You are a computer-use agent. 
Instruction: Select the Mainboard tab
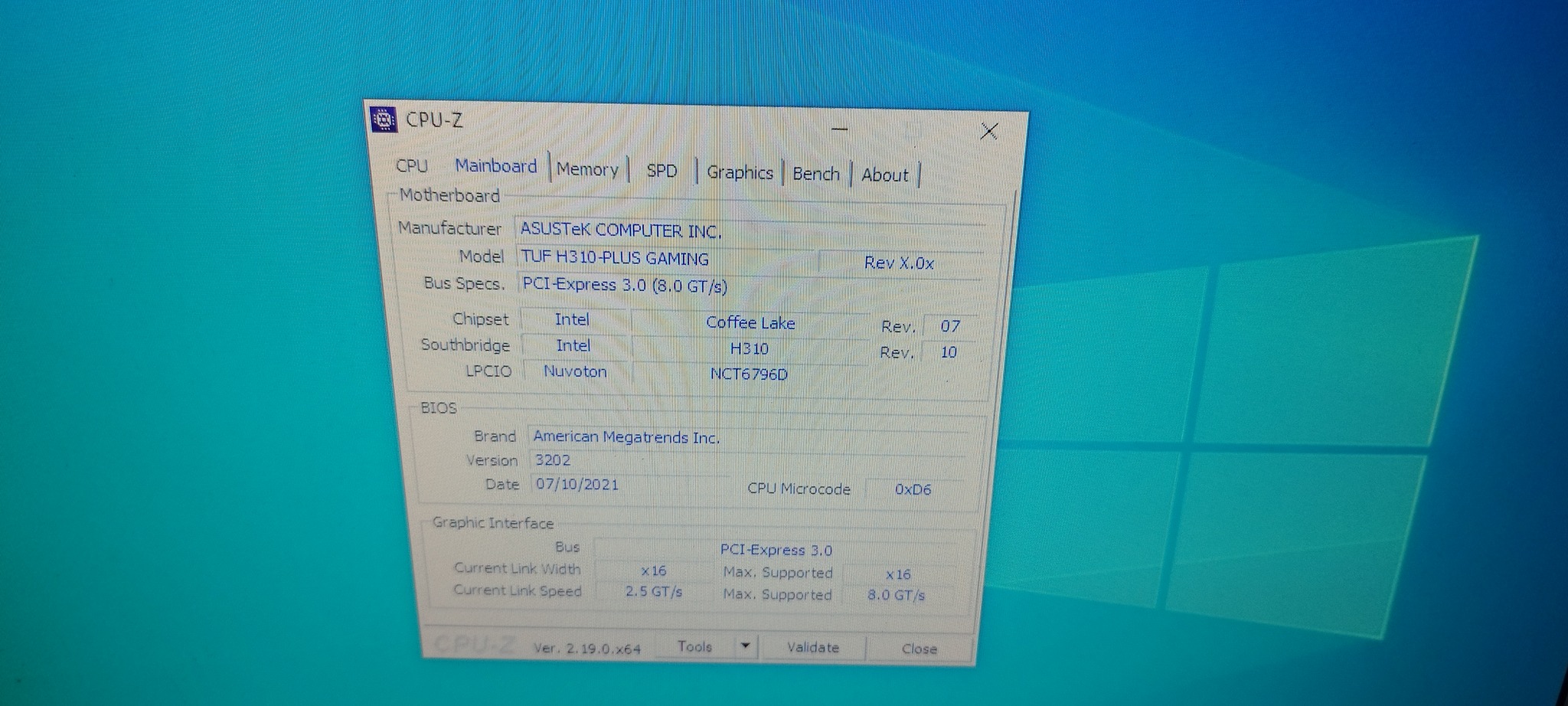coord(496,166)
